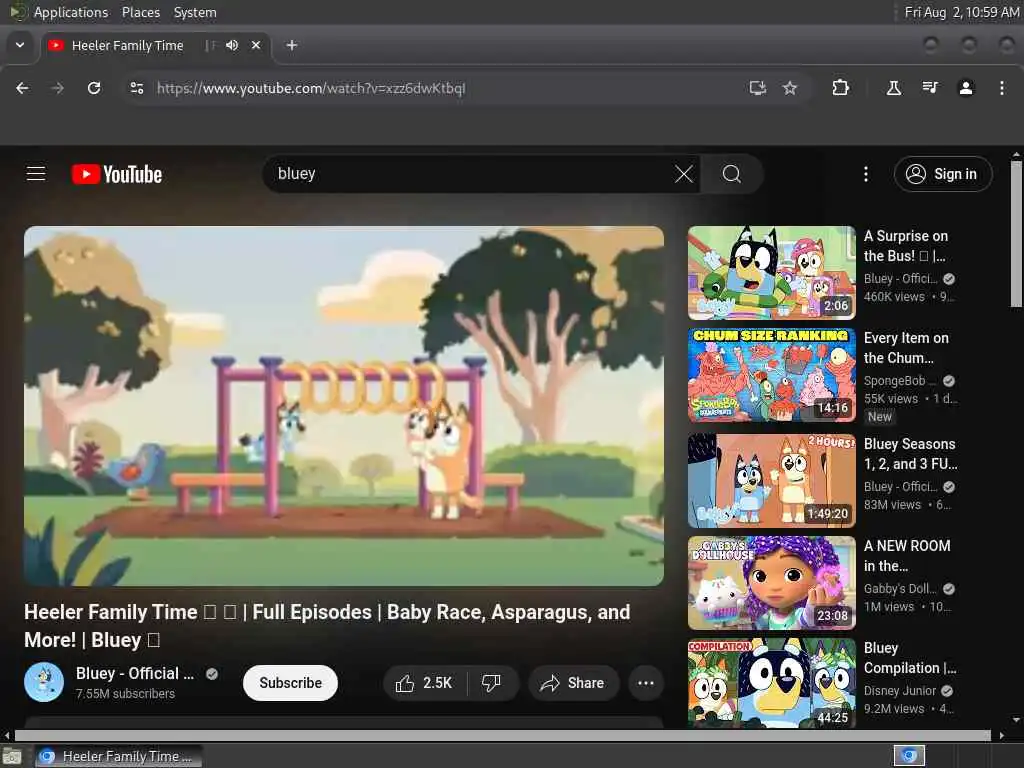Reload the page
The height and width of the screenshot is (768, 1024).
click(94, 88)
